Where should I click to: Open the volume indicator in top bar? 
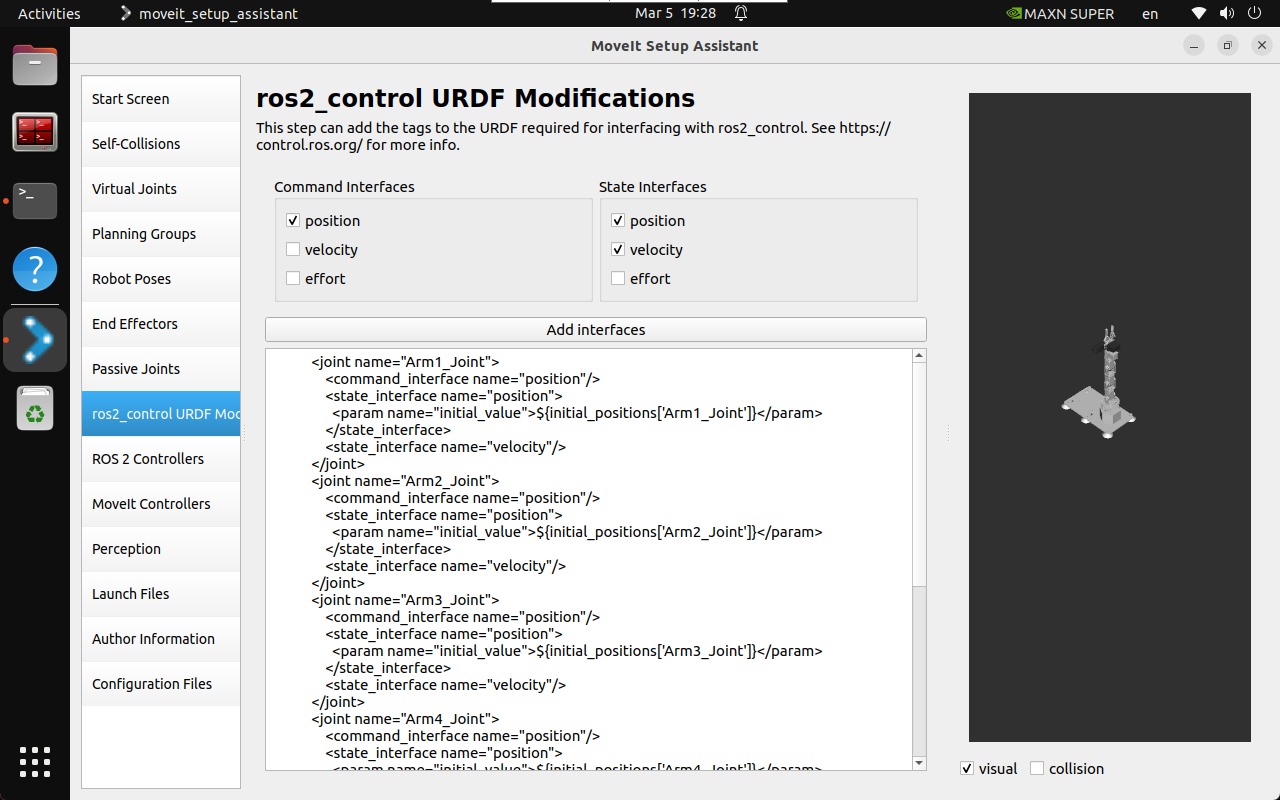[x=1229, y=14]
